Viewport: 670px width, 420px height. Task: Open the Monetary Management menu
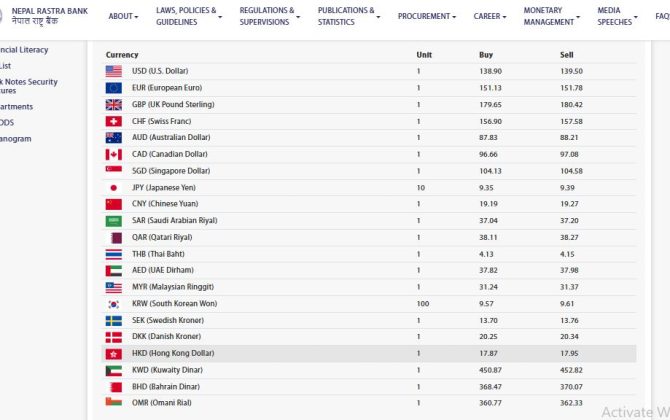click(x=551, y=16)
